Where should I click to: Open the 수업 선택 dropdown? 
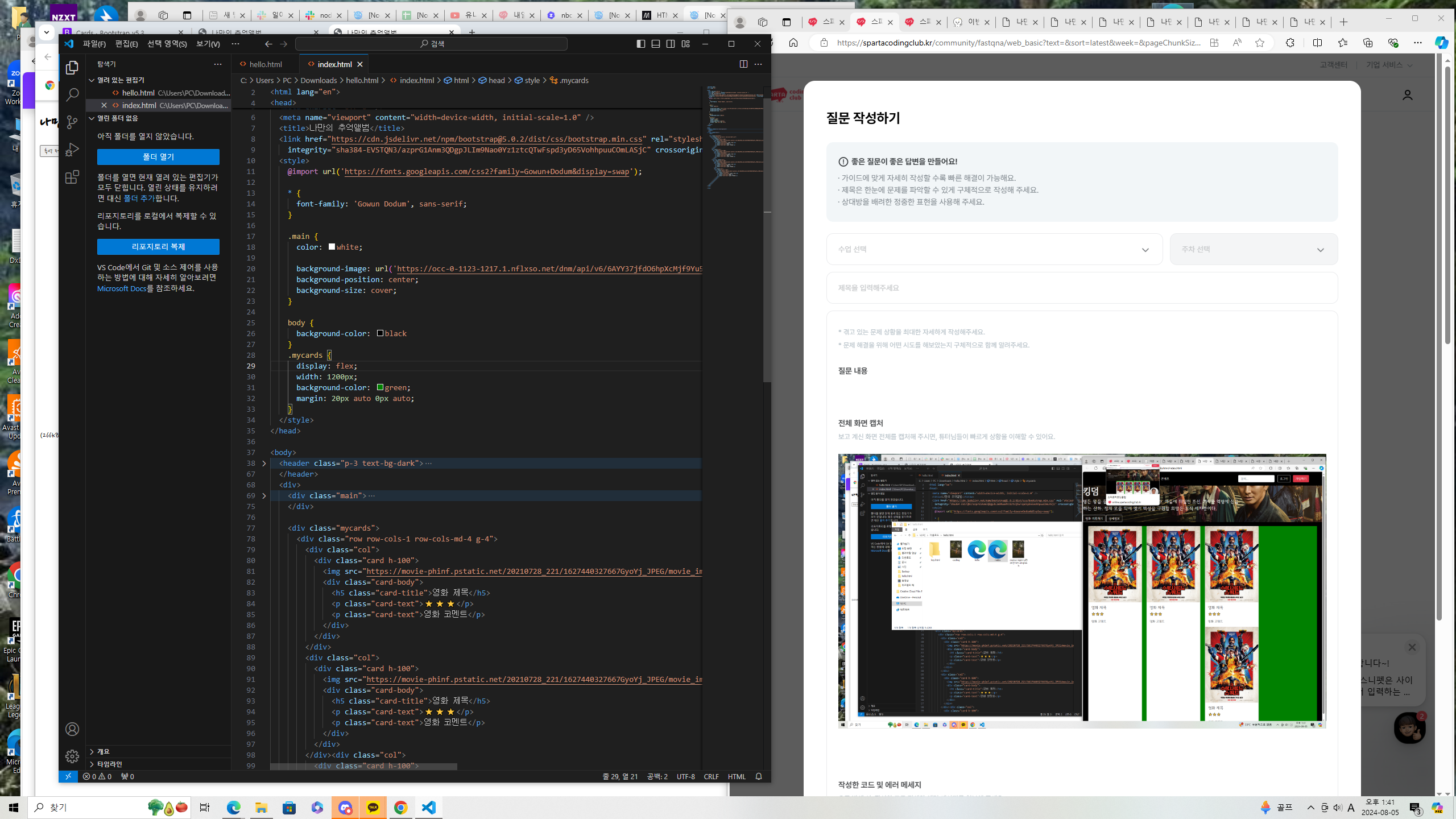pyautogui.click(x=994, y=249)
